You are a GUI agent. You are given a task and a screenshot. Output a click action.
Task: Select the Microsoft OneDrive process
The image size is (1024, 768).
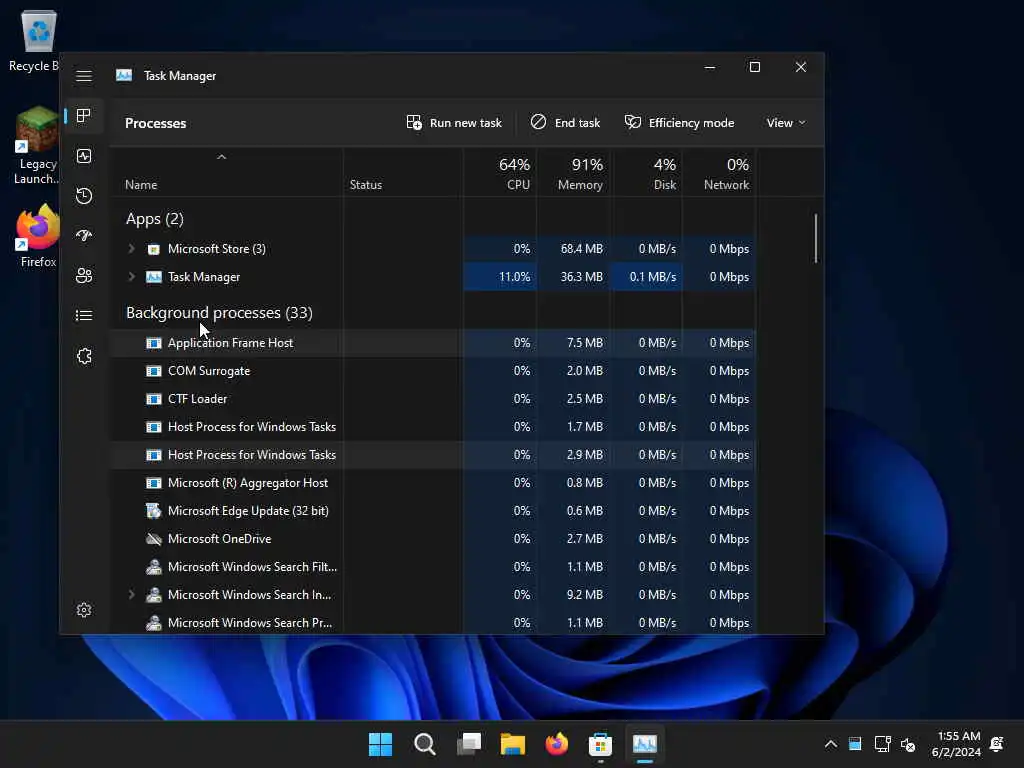point(432,539)
